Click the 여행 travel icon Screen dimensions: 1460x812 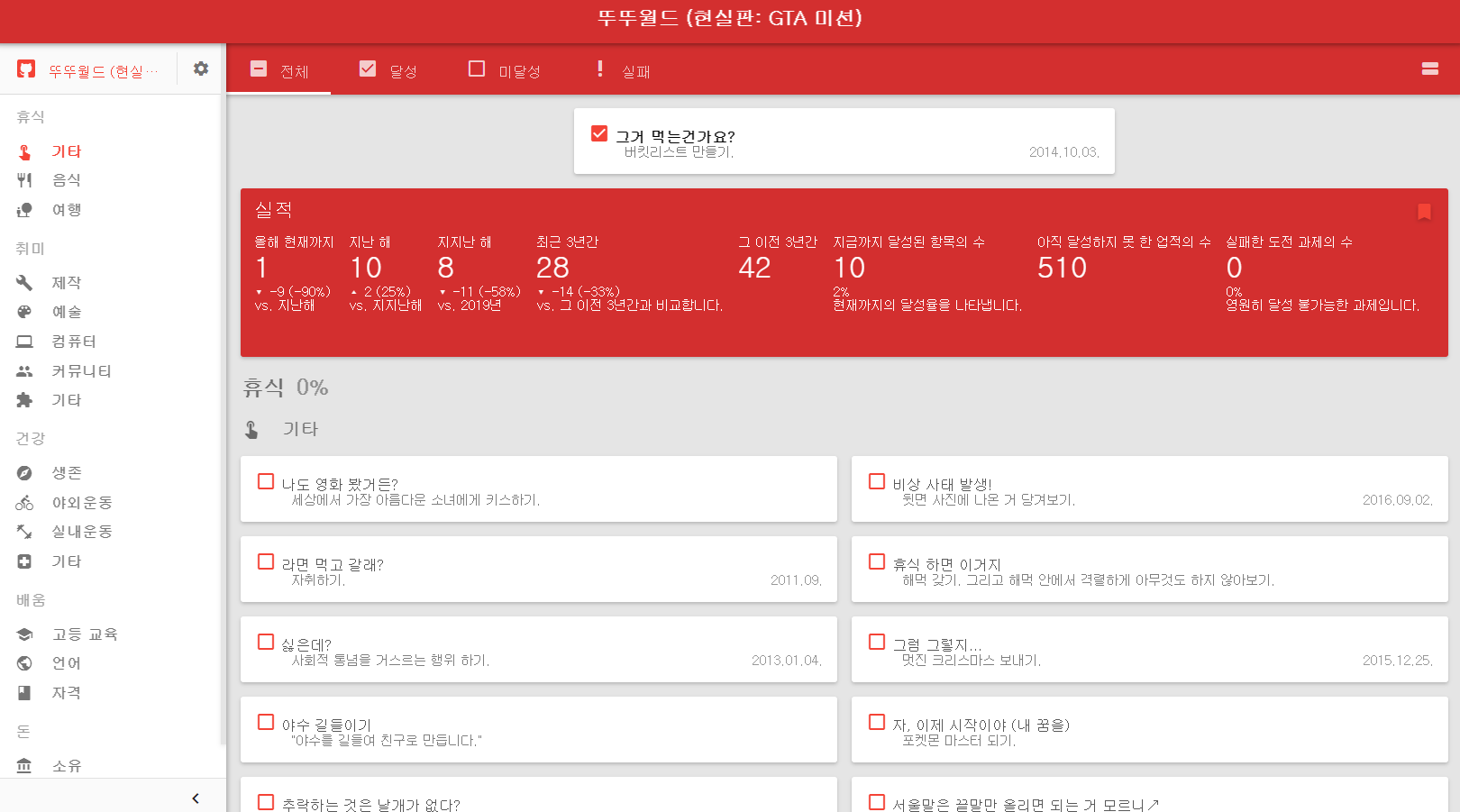24,210
